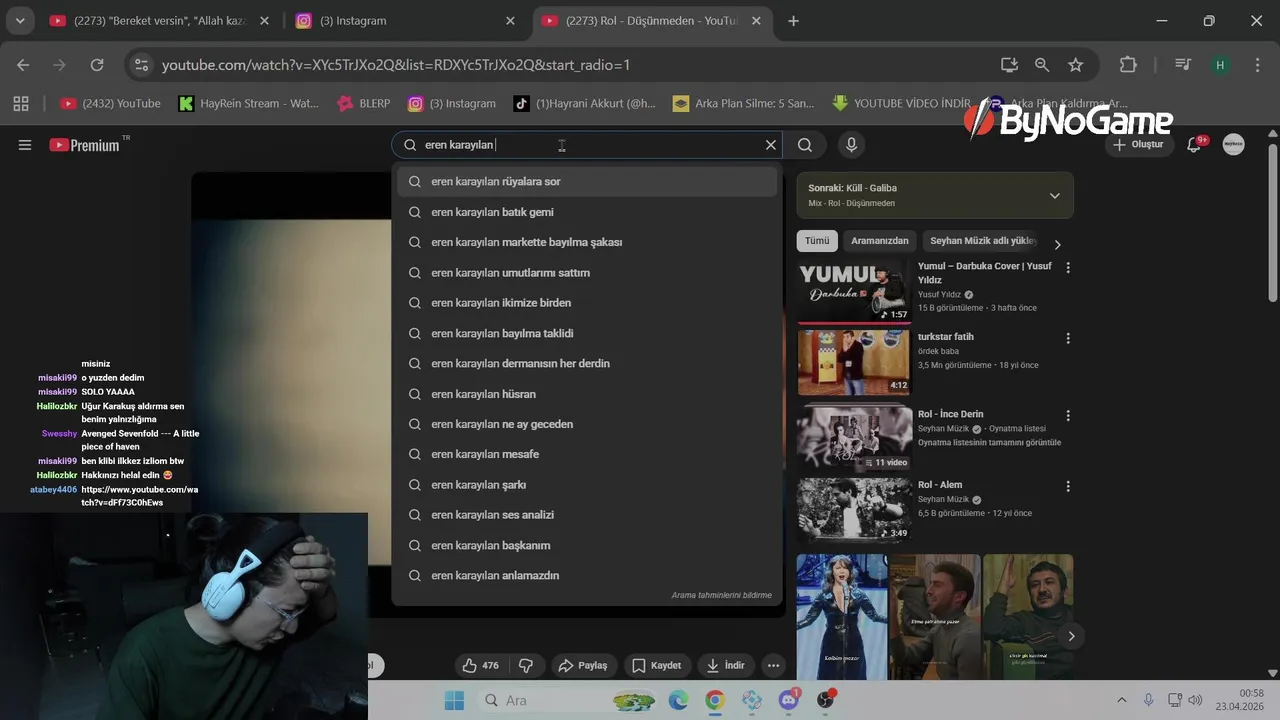Choose suggestion 'eren karayılan ikimize birden'
The image size is (1280, 720).
[587, 303]
